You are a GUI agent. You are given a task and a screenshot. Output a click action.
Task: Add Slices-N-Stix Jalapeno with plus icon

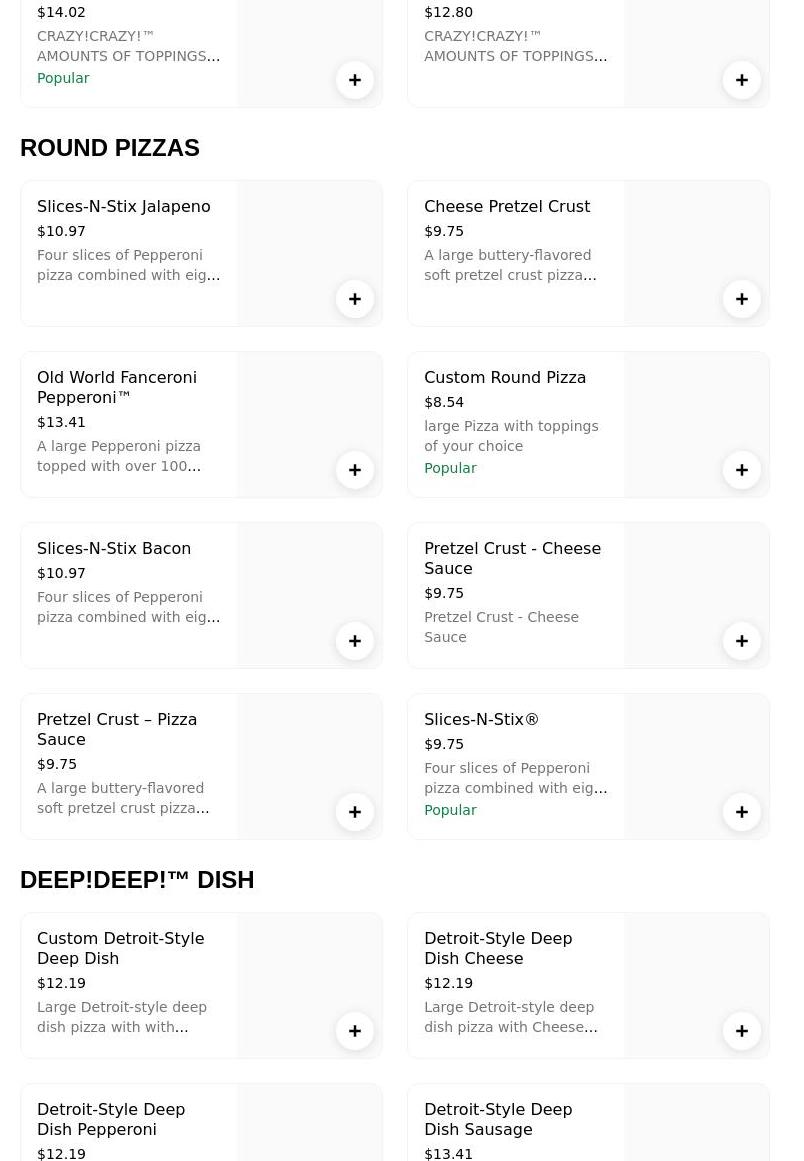355,299
